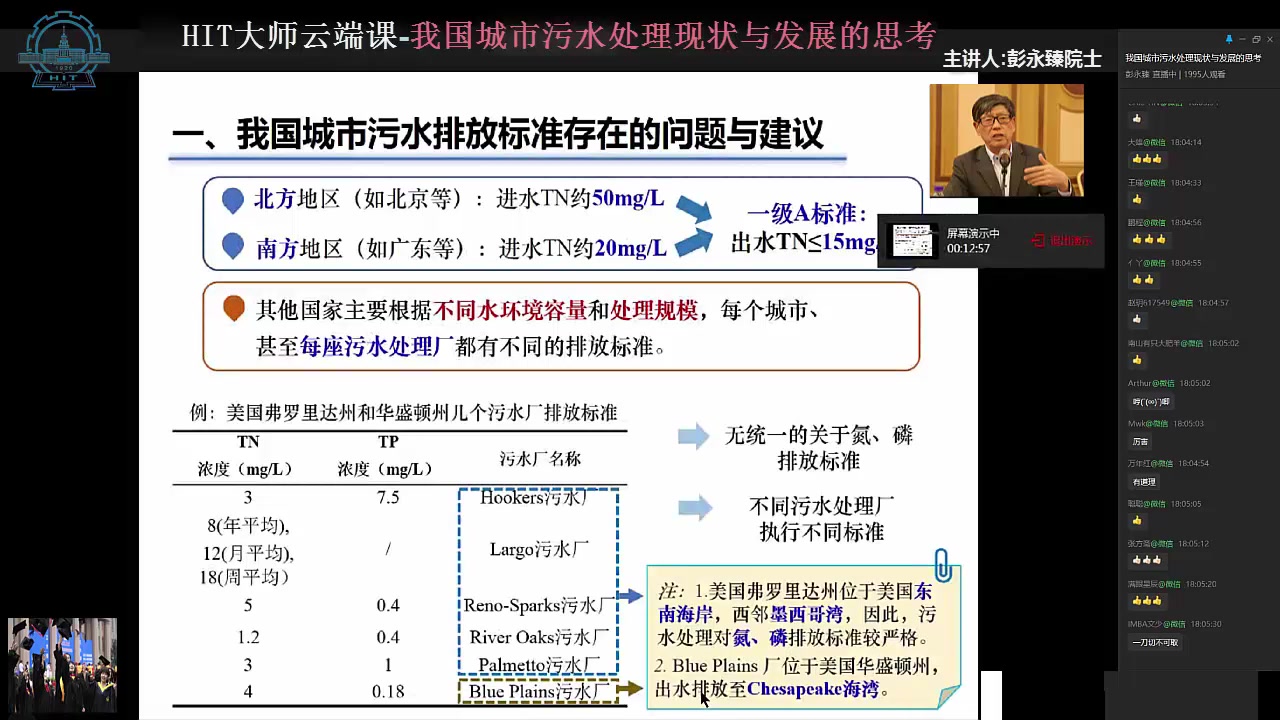Click the red 退出演示 exit presentation button
Viewport: 1280px width, 720px height.
click(1063, 241)
